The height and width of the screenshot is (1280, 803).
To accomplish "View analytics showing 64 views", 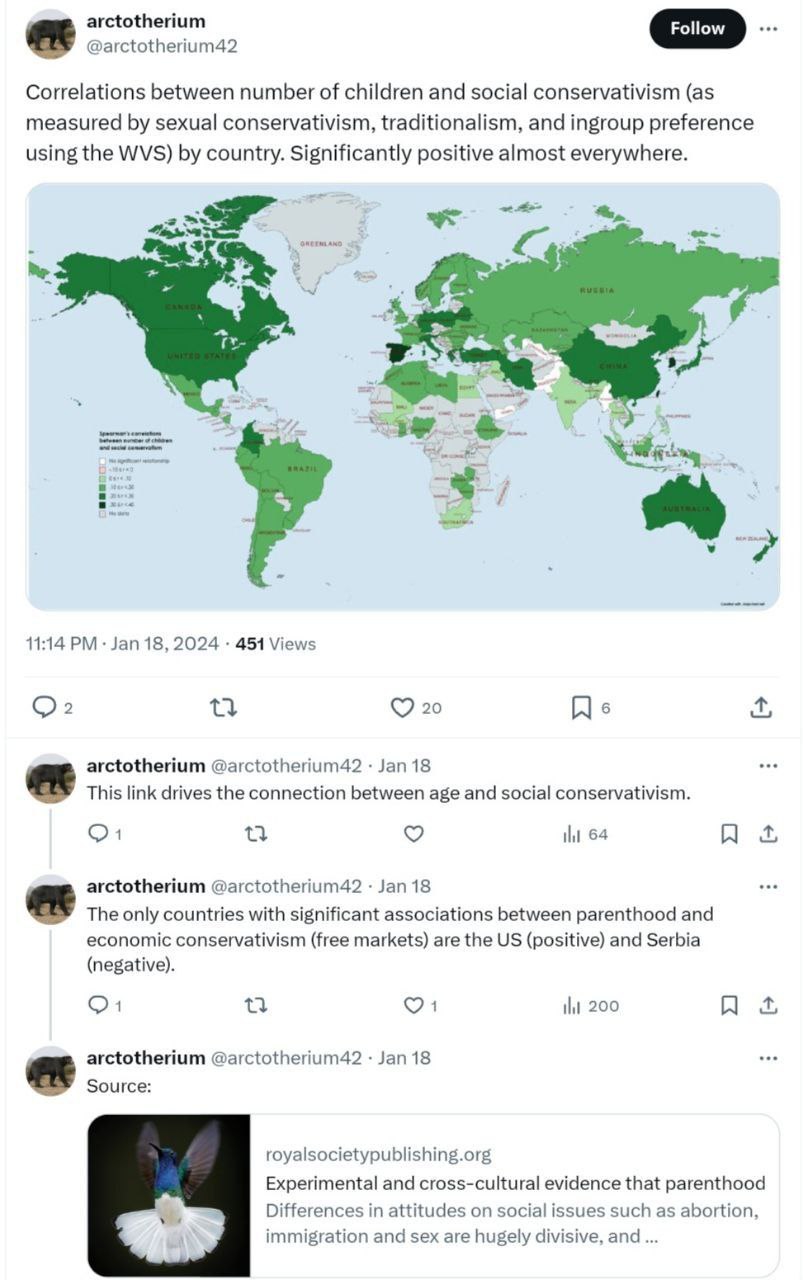I will point(585,834).
